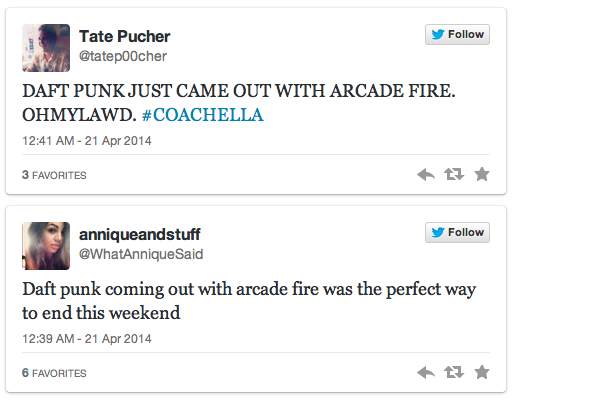Open Tate Pucher's profile picture
This screenshot has height=402, width=610.
46,48
